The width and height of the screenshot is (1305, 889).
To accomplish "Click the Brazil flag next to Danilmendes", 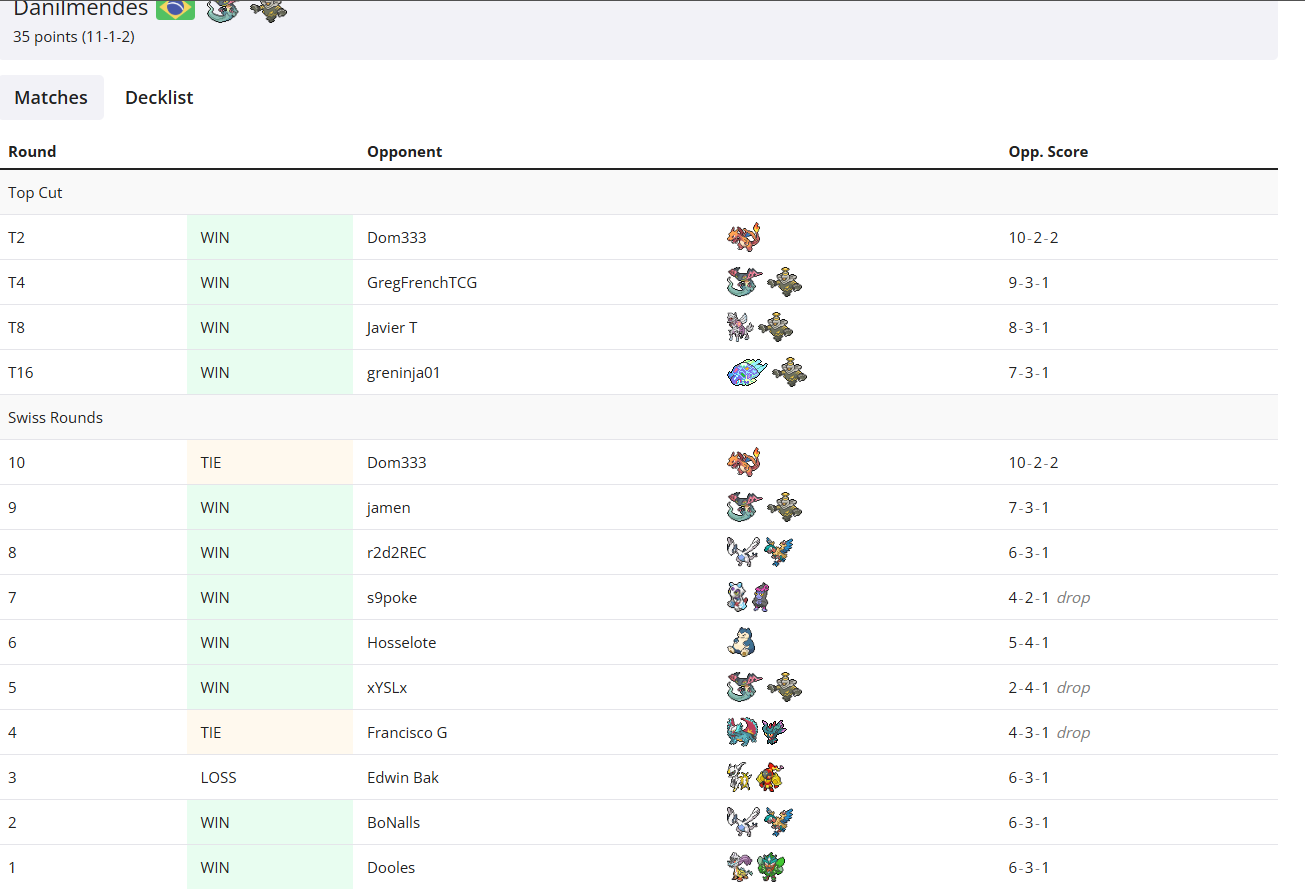I will [x=176, y=9].
